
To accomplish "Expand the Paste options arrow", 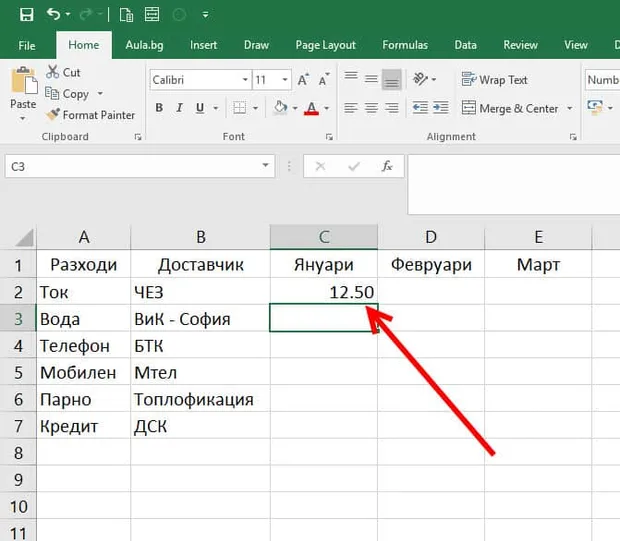I will (x=23, y=118).
